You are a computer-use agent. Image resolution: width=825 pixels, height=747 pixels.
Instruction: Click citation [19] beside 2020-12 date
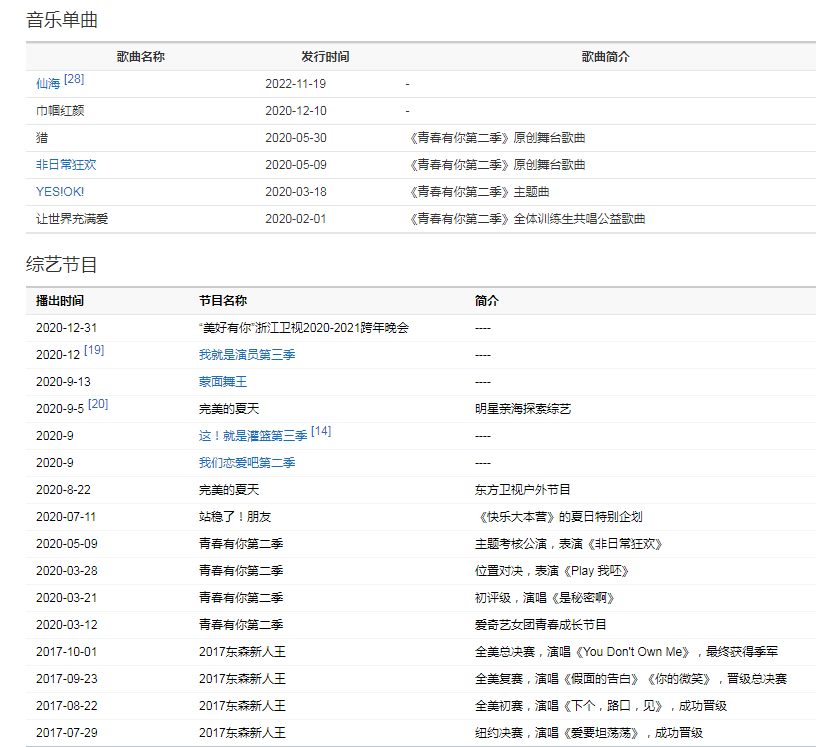(94, 350)
